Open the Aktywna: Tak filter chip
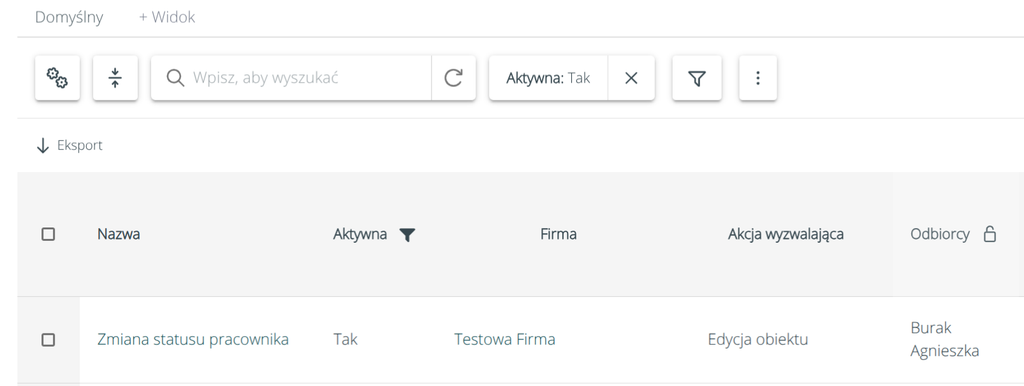 point(548,78)
